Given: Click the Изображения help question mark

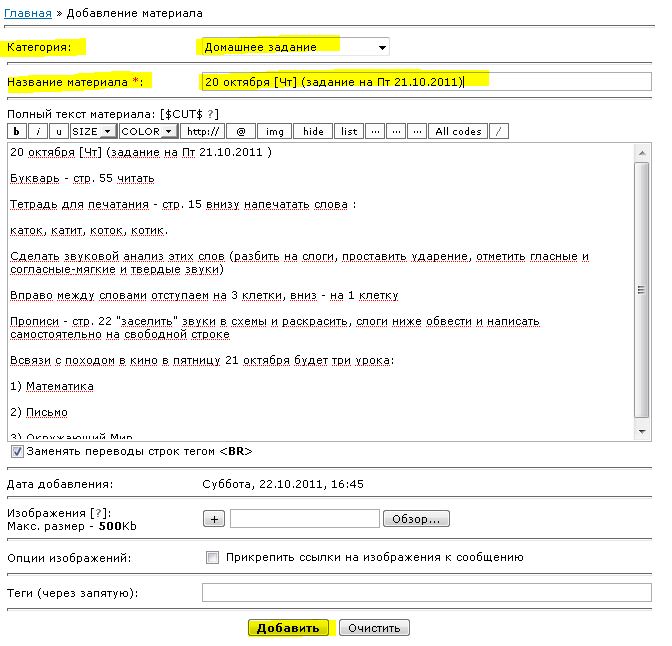Looking at the screenshot, I should click(99, 513).
